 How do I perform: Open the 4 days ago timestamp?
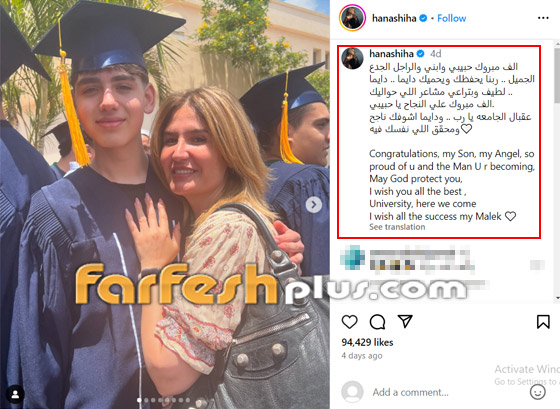click(362, 356)
